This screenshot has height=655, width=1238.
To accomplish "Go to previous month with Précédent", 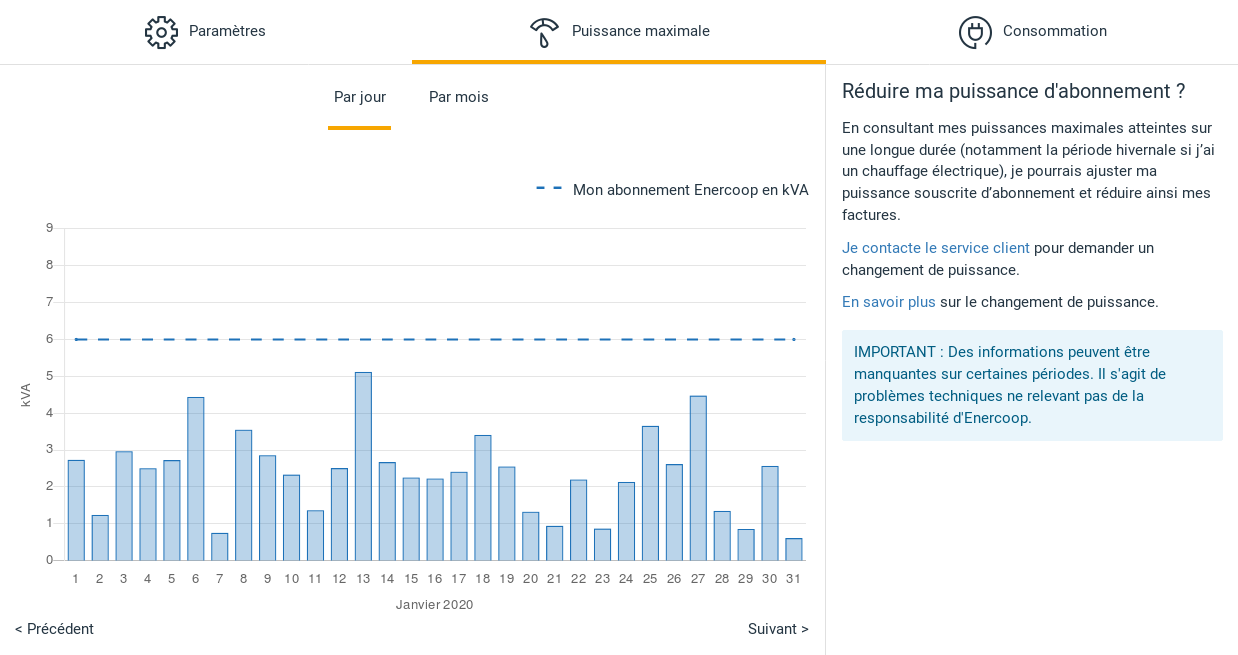I will click(54, 629).
